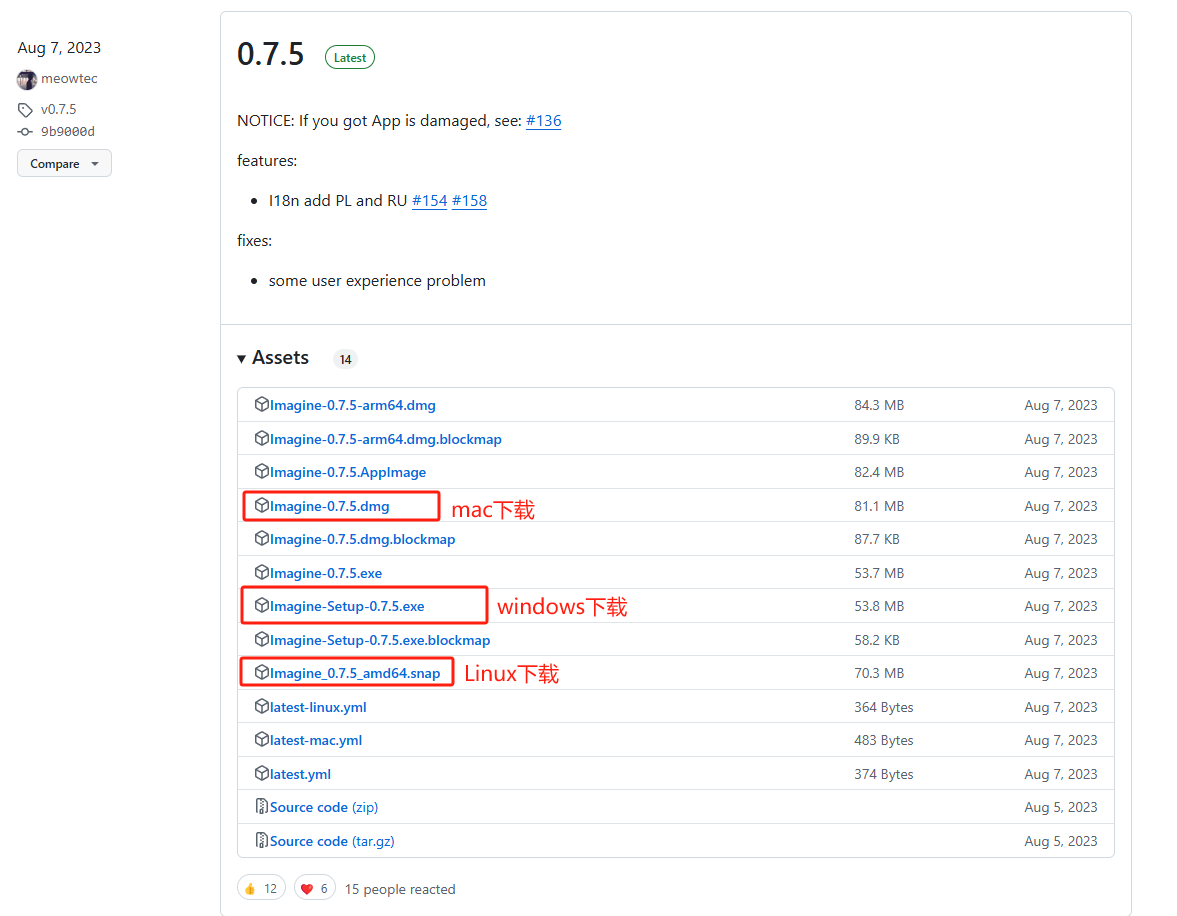Click the thumbs up reaction button
1177x916 pixels.
(261, 888)
